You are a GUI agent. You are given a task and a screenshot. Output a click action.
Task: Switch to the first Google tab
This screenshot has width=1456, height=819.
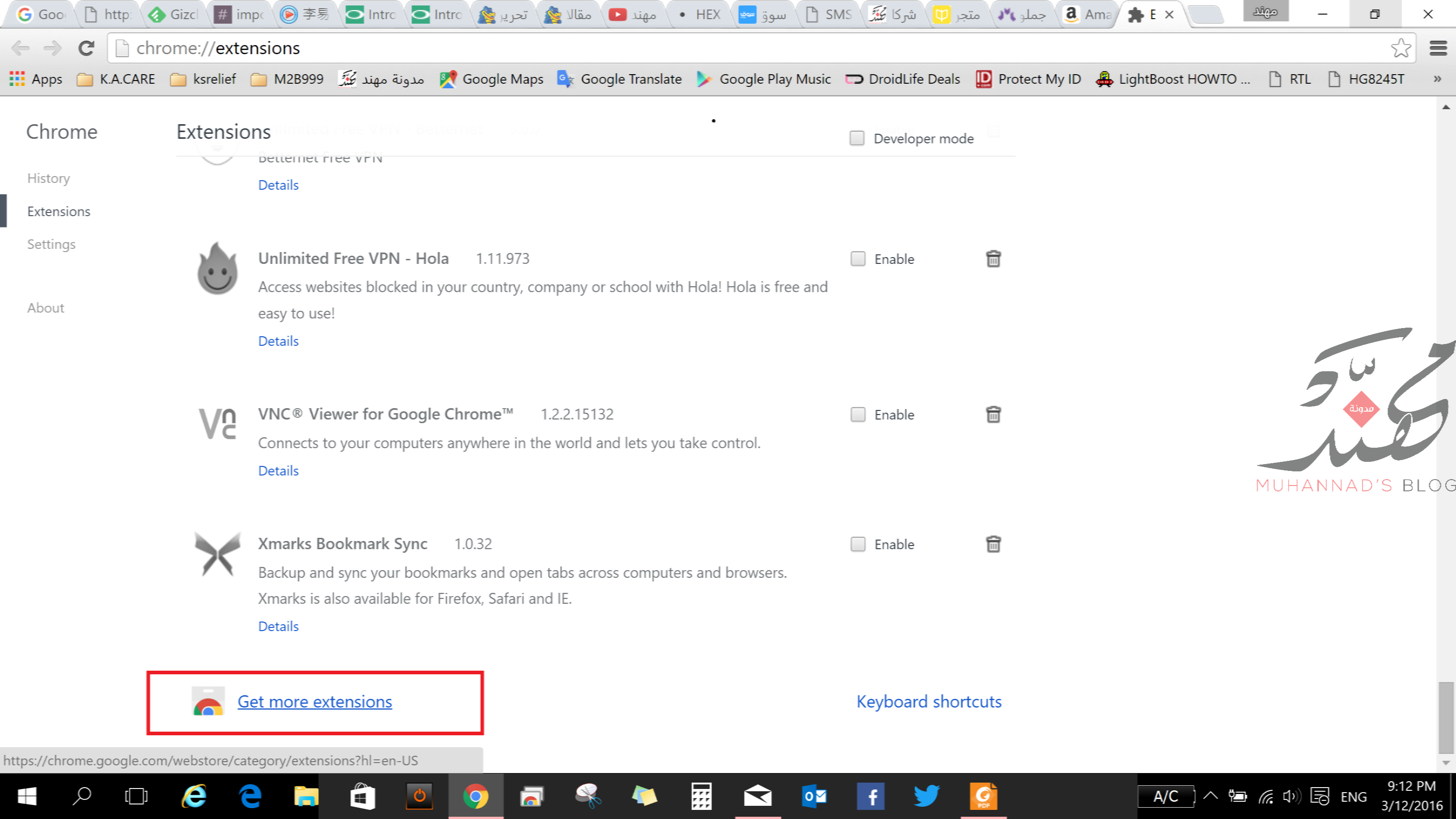click(x=42, y=15)
